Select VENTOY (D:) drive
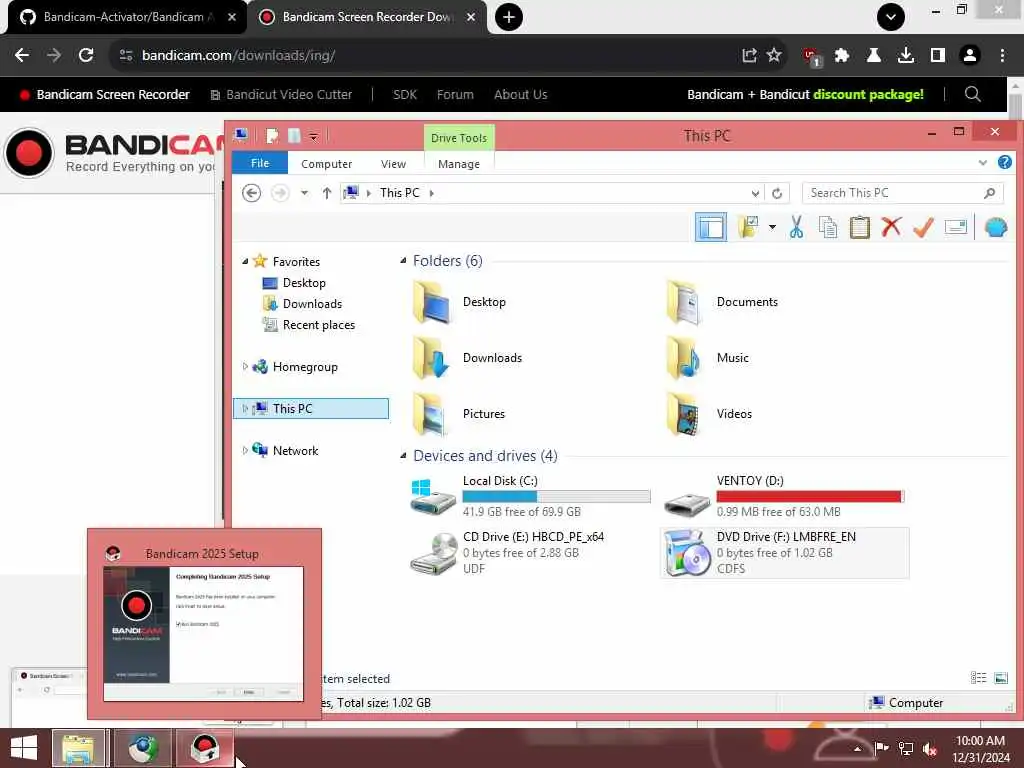The width and height of the screenshot is (1024, 768). click(x=784, y=496)
